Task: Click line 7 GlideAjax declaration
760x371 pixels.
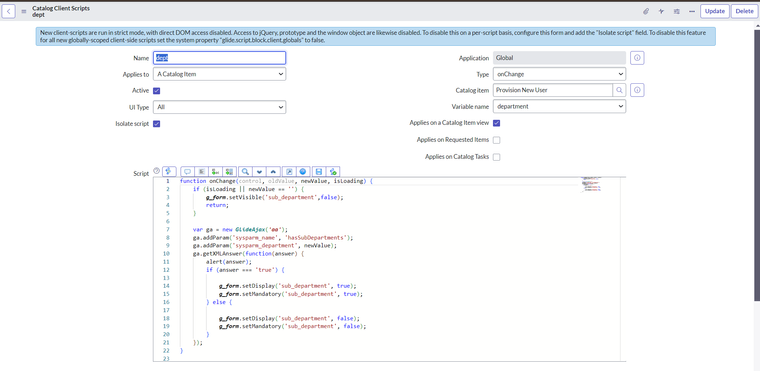Action: (x=240, y=229)
